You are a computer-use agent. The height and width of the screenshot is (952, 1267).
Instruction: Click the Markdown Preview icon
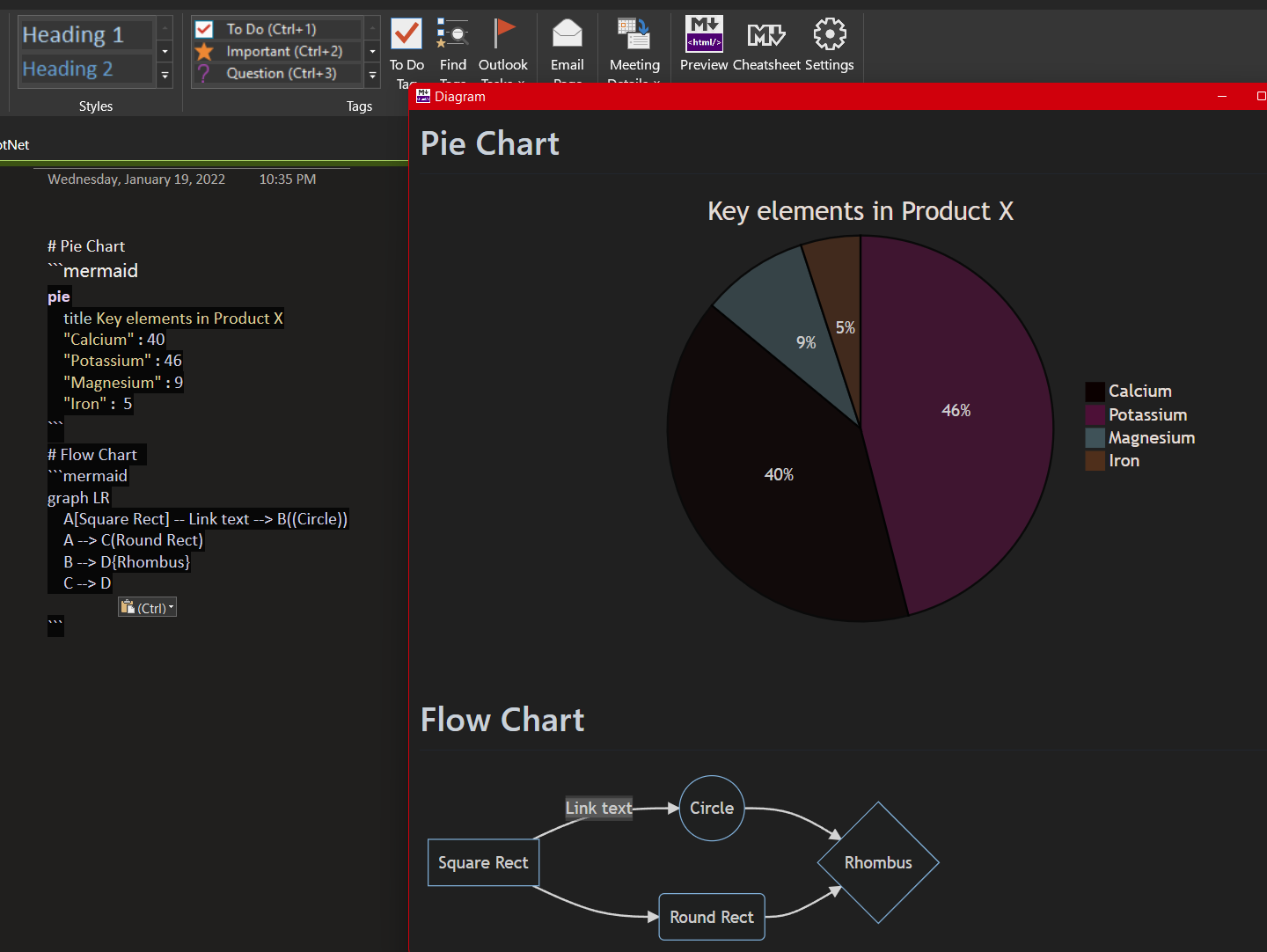(x=704, y=33)
